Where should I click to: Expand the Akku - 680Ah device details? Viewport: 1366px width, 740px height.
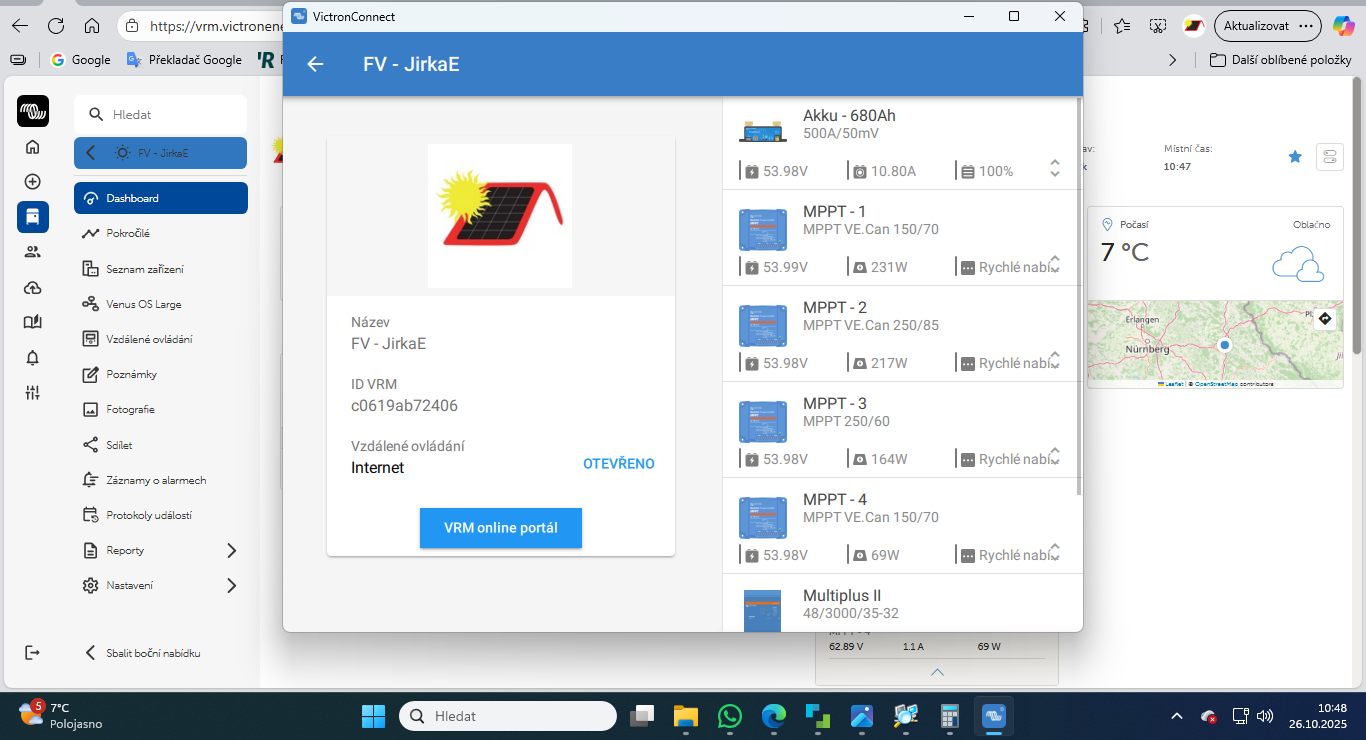pos(1054,168)
